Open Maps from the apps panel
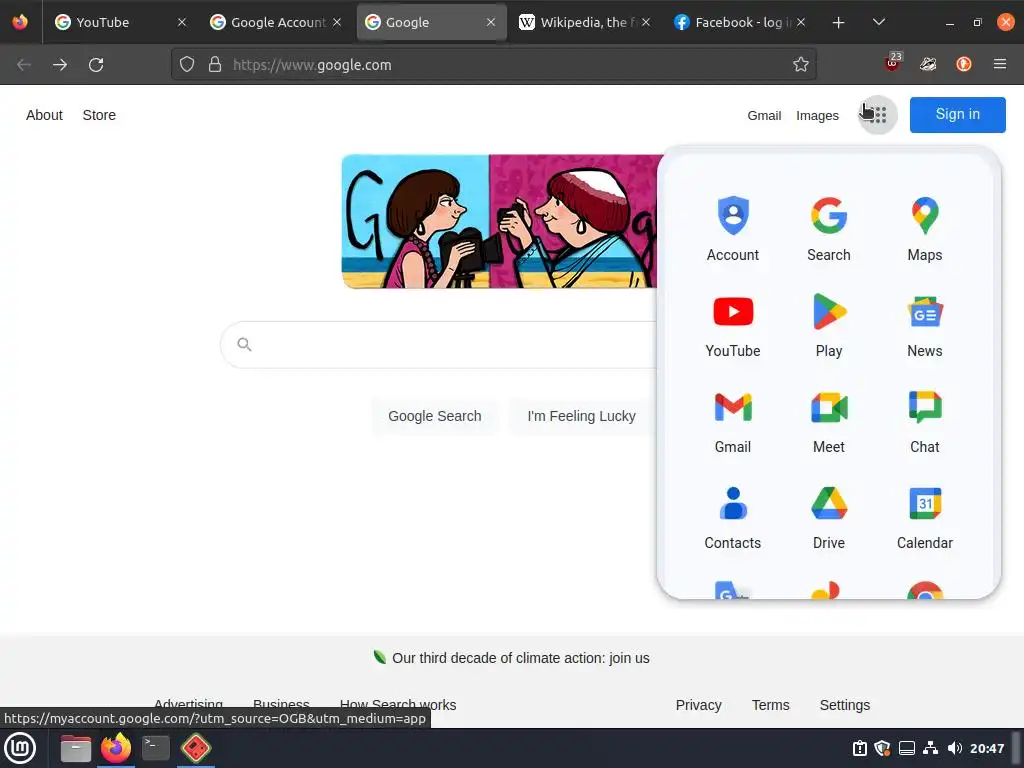 click(x=924, y=229)
